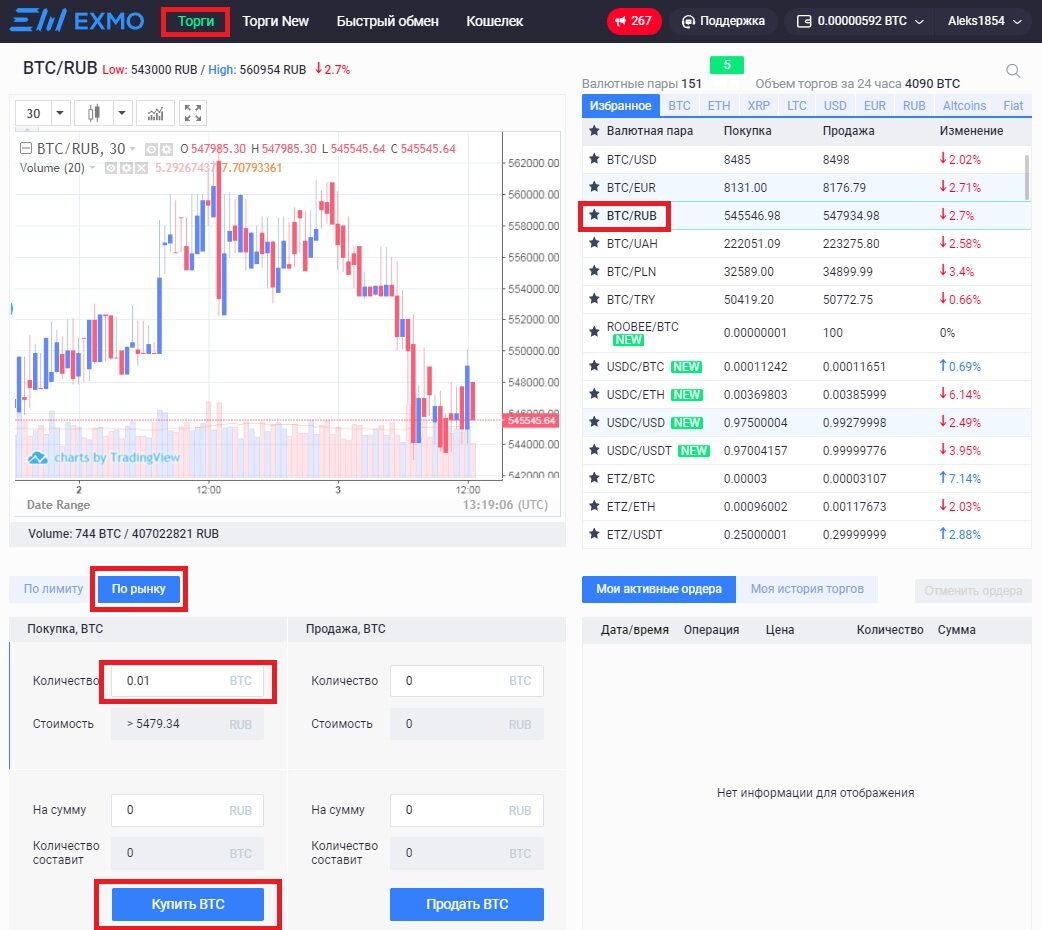Viewport: 1042px width, 930px height.
Task: Click the buy На сумму RUB field
Action: point(187,810)
